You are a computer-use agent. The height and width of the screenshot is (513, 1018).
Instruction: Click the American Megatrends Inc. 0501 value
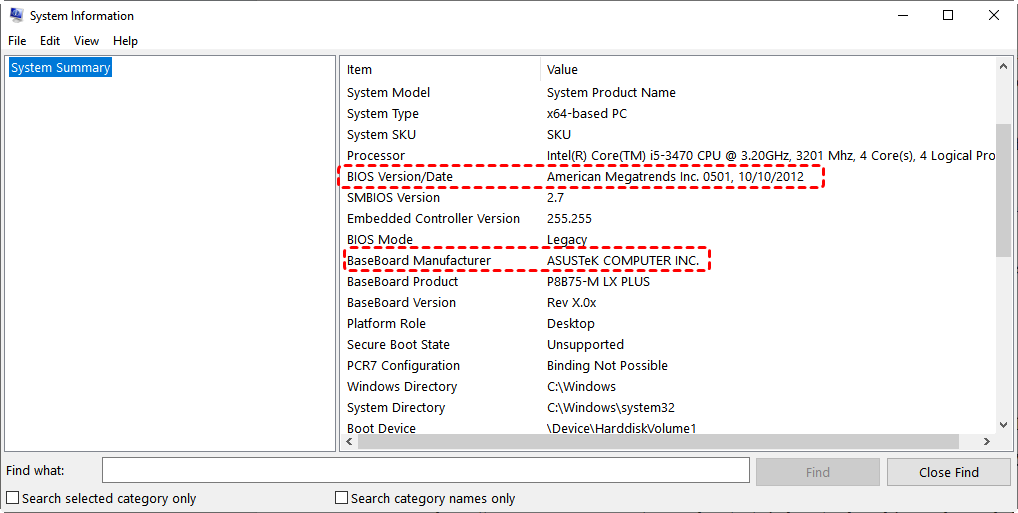(x=675, y=177)
